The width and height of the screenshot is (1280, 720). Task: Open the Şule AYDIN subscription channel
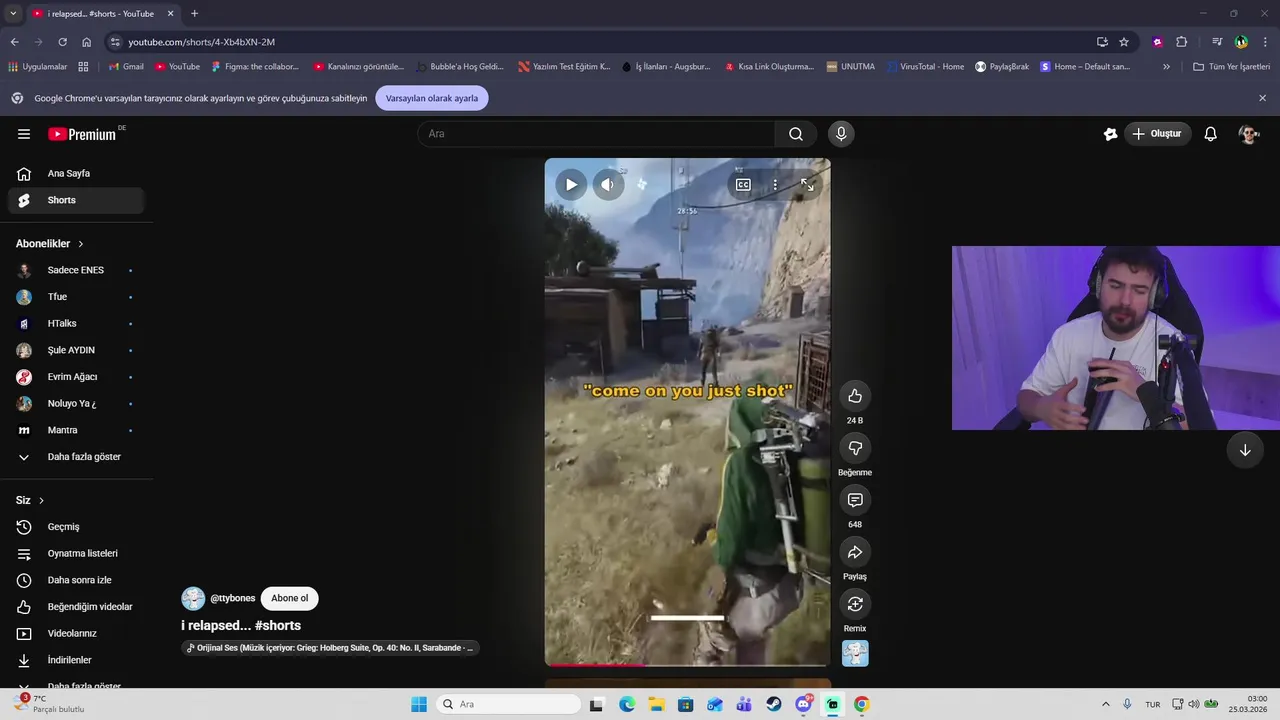[76, 350]
